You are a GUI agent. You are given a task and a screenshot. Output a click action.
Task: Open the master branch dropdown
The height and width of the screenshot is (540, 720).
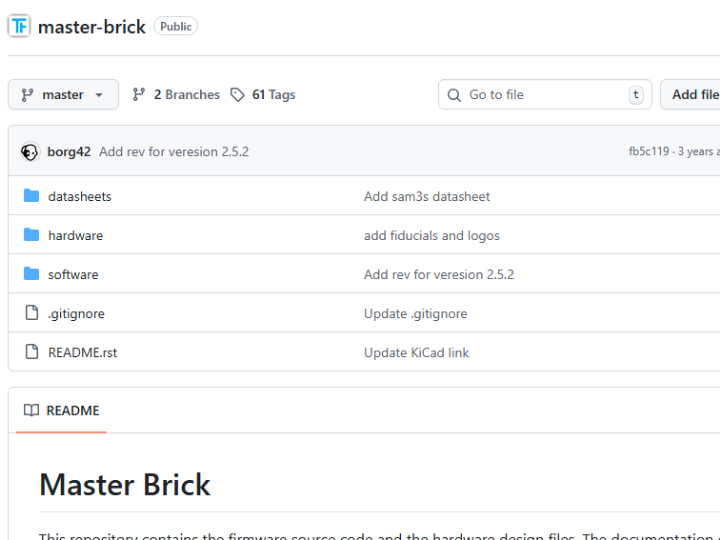63,95
